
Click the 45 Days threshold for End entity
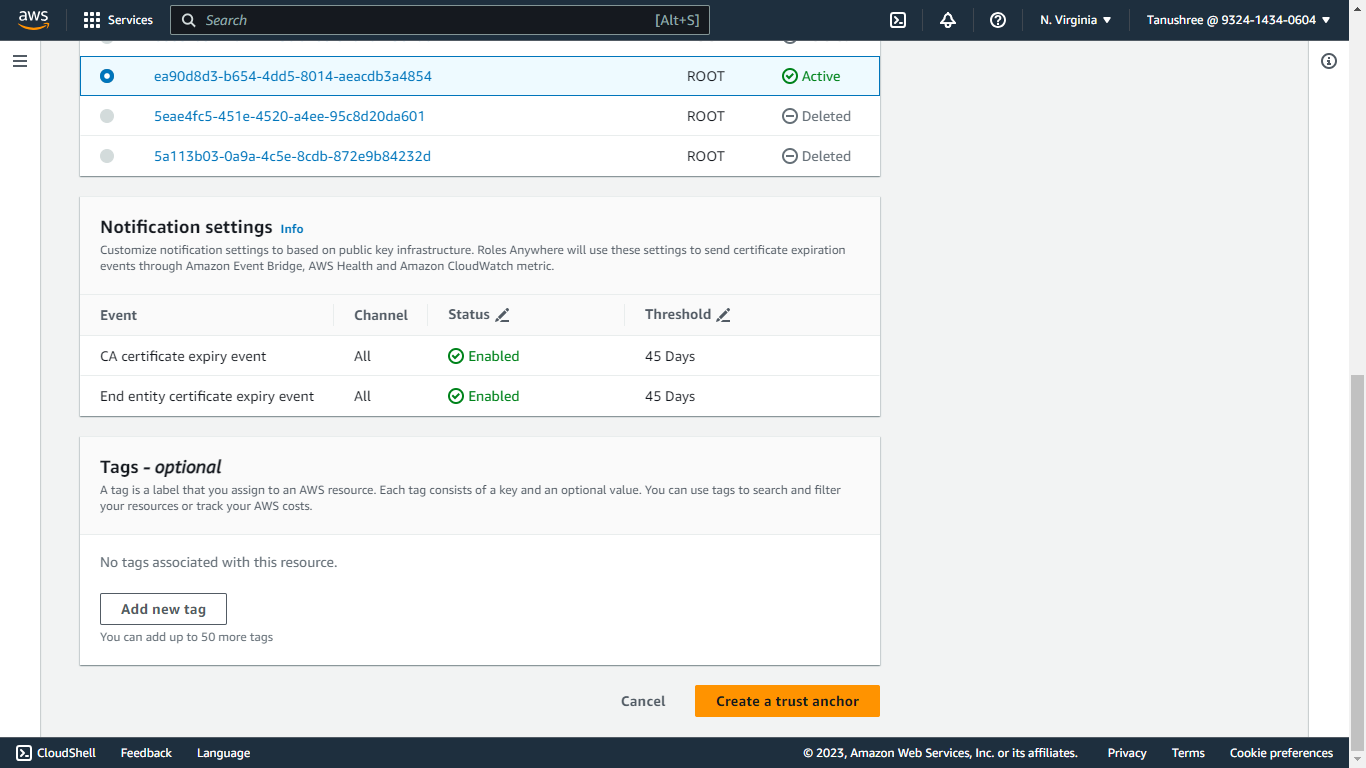coord(670,396)
